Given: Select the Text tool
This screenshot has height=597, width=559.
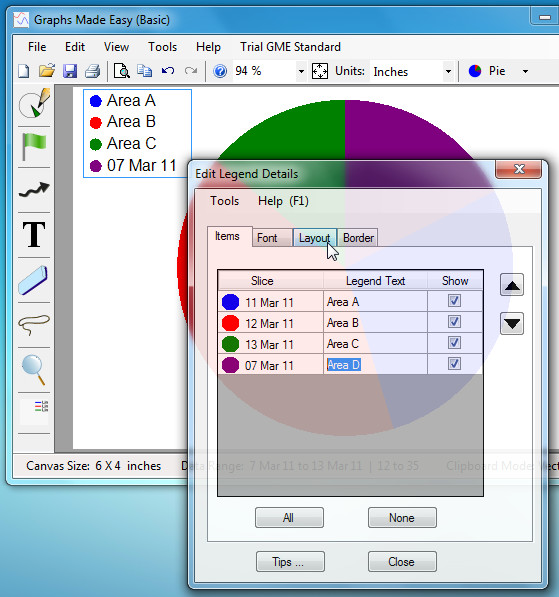Looking at the screenshot, I should 34,235.
